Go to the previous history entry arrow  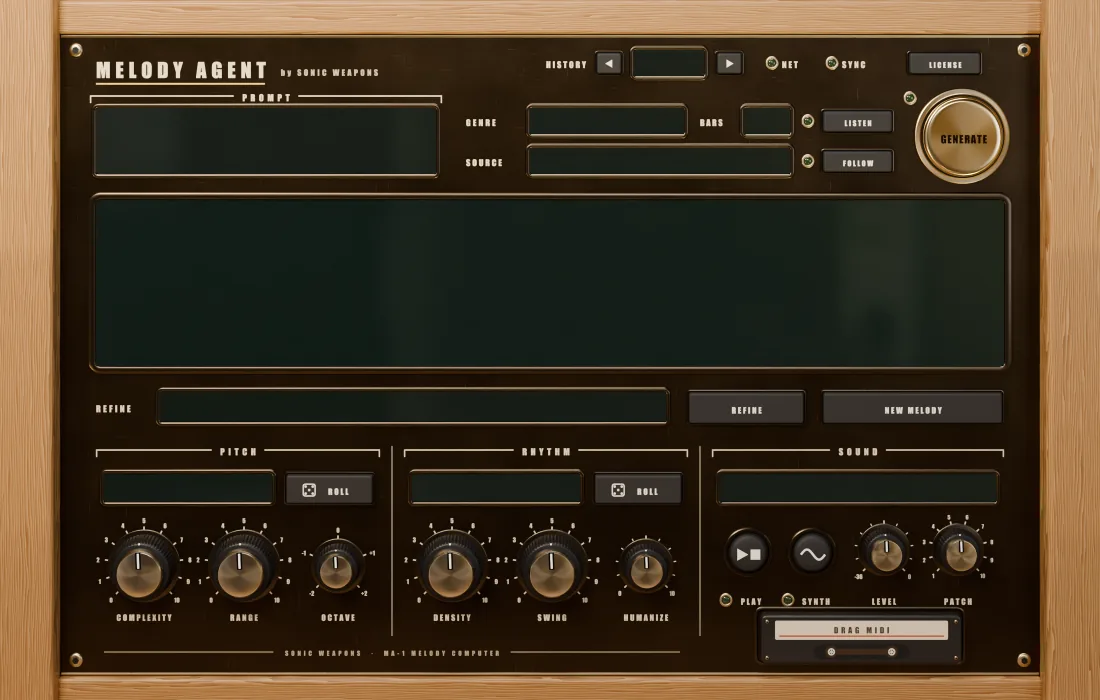[608, 64]
